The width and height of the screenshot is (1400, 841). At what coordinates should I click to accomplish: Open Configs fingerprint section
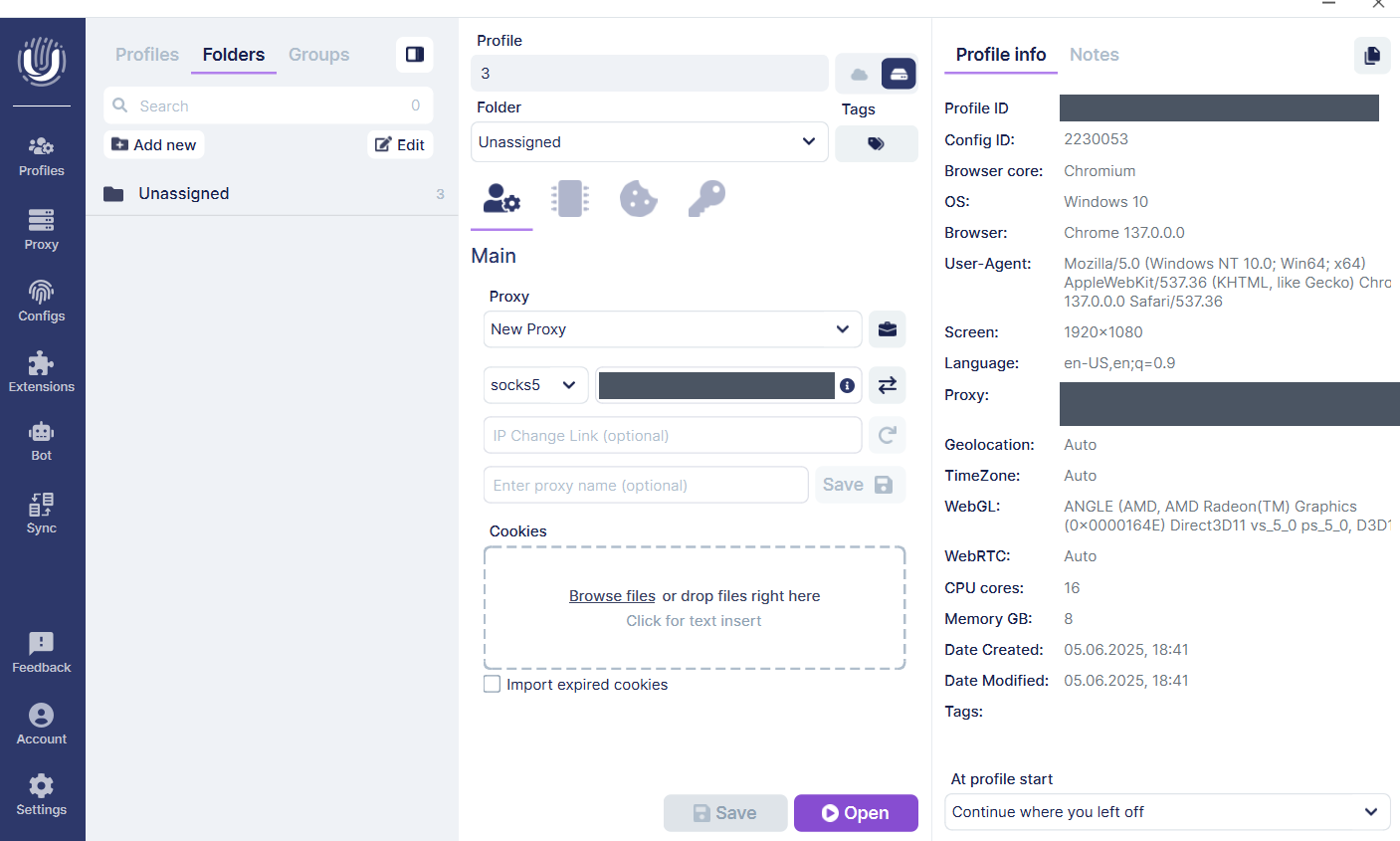tap(42, 301)
